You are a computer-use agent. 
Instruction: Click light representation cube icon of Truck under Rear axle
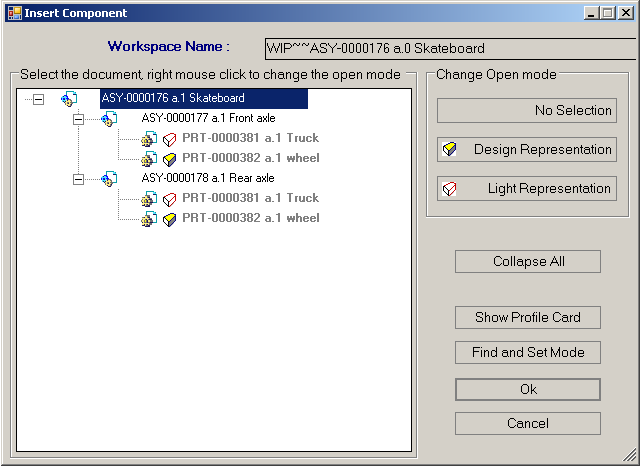pos(169,199)
